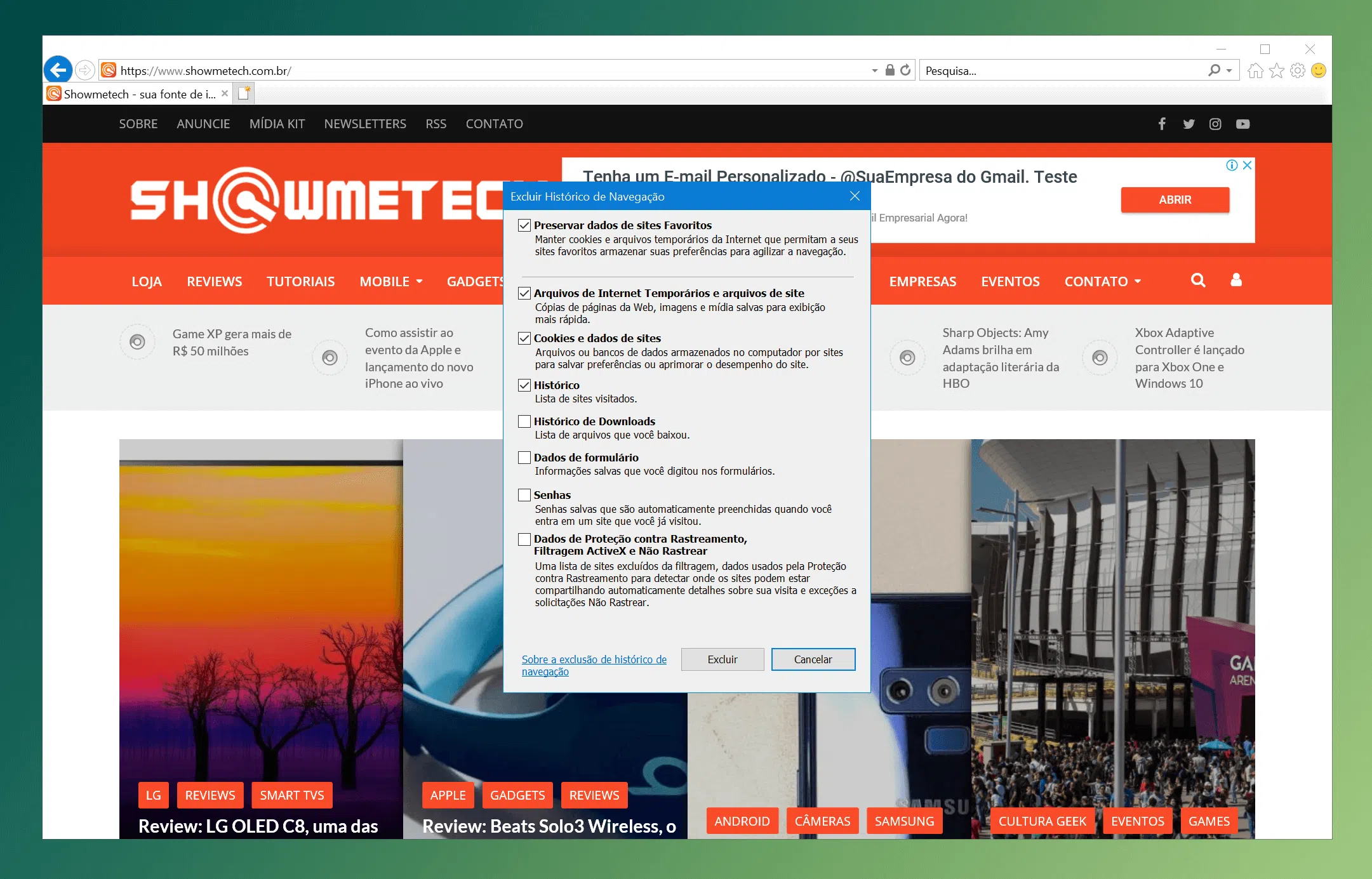Check the Senhas checkbox
Screen dimensions: 1372x879
click(x=524, y=495)
